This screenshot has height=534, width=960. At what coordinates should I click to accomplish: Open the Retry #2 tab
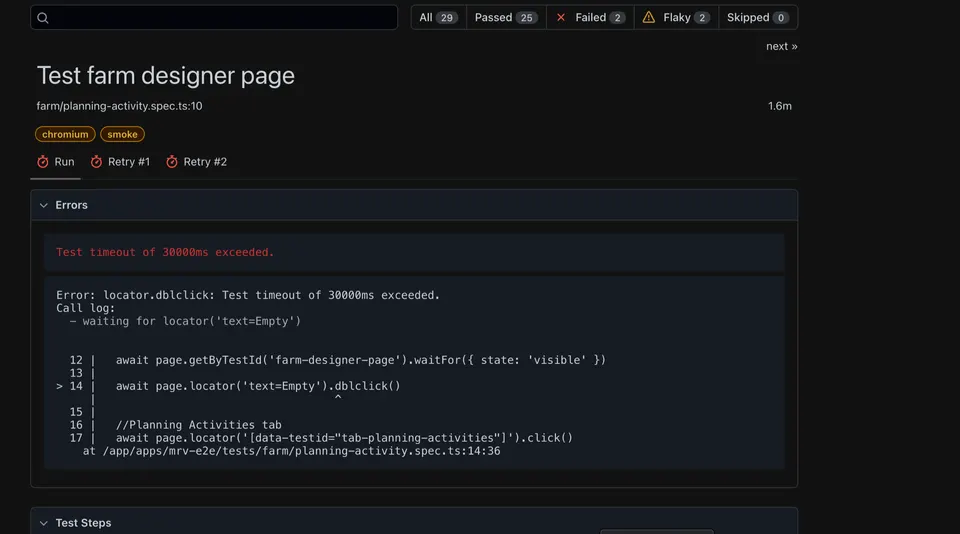pyautogui.click(x=197, y=162)
